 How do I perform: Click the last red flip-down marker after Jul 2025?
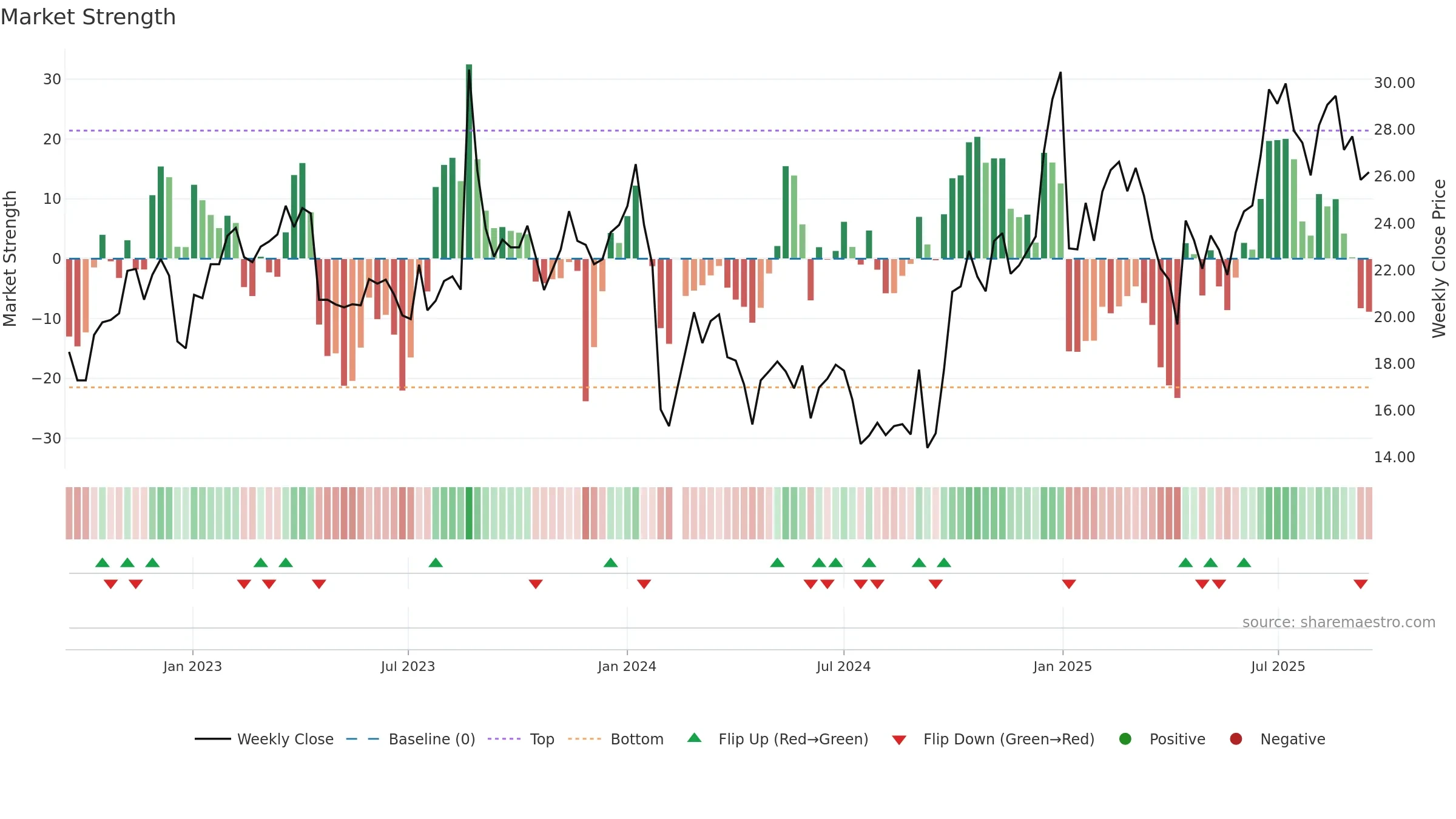click(x=1360, y=584)
